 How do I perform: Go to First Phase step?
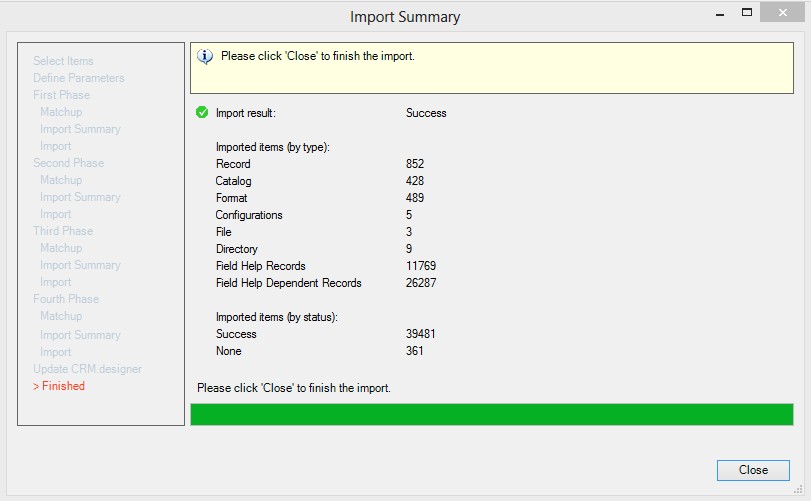(61, 95)
